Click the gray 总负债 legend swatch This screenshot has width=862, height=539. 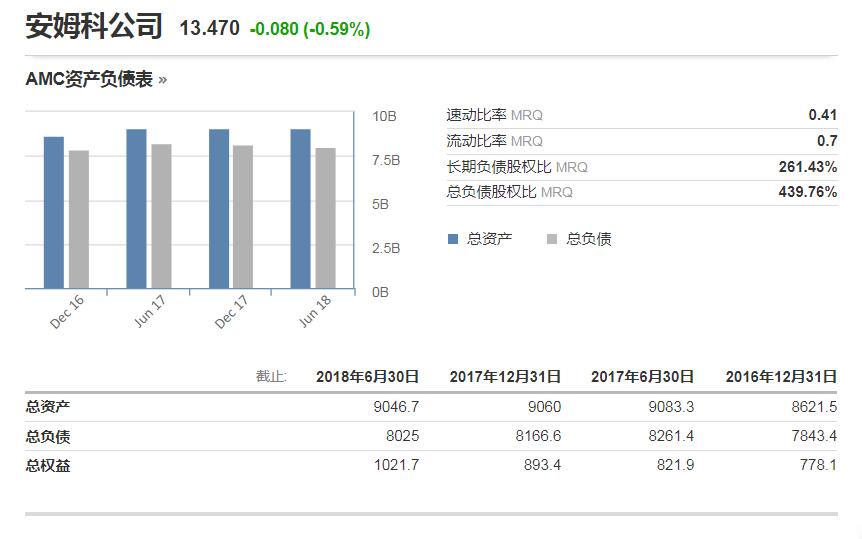(x=552, y=239)
